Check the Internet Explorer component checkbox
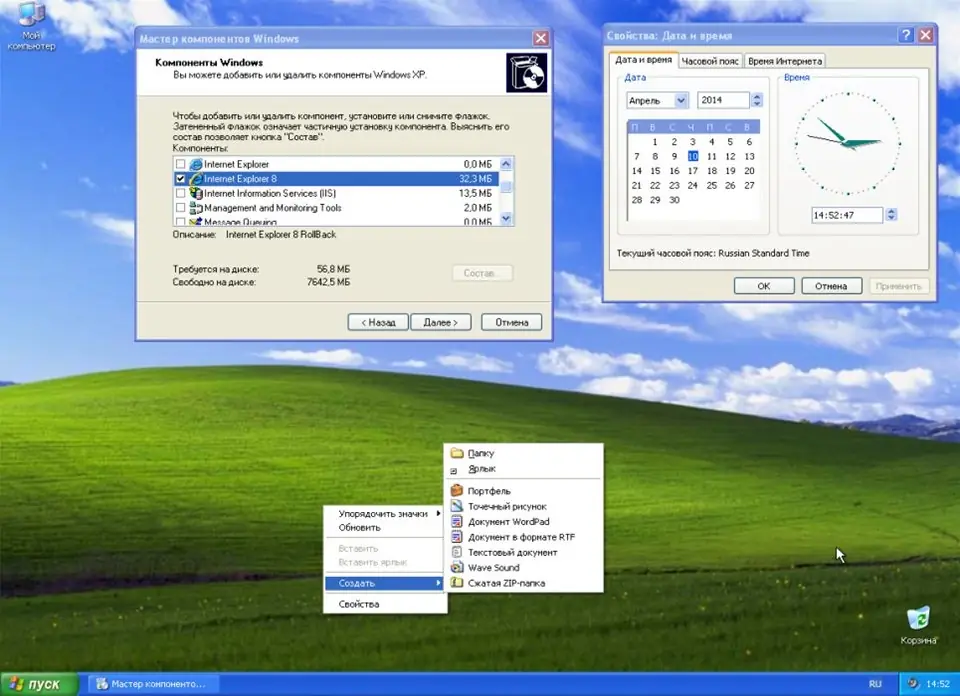Viewport: 960px width, 696px height. click(180, 164)
